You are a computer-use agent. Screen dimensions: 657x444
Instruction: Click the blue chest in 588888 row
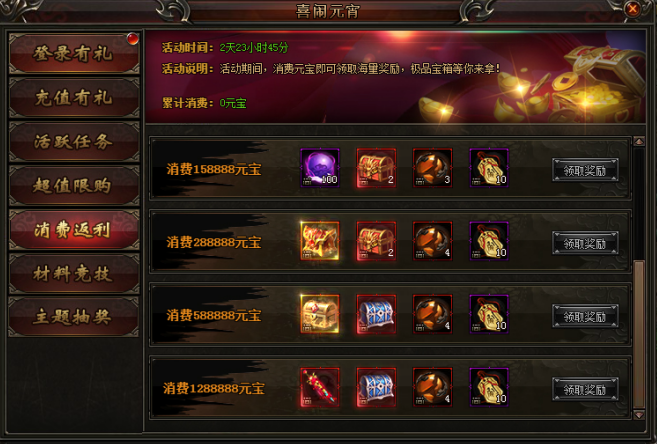coord(376,314)
